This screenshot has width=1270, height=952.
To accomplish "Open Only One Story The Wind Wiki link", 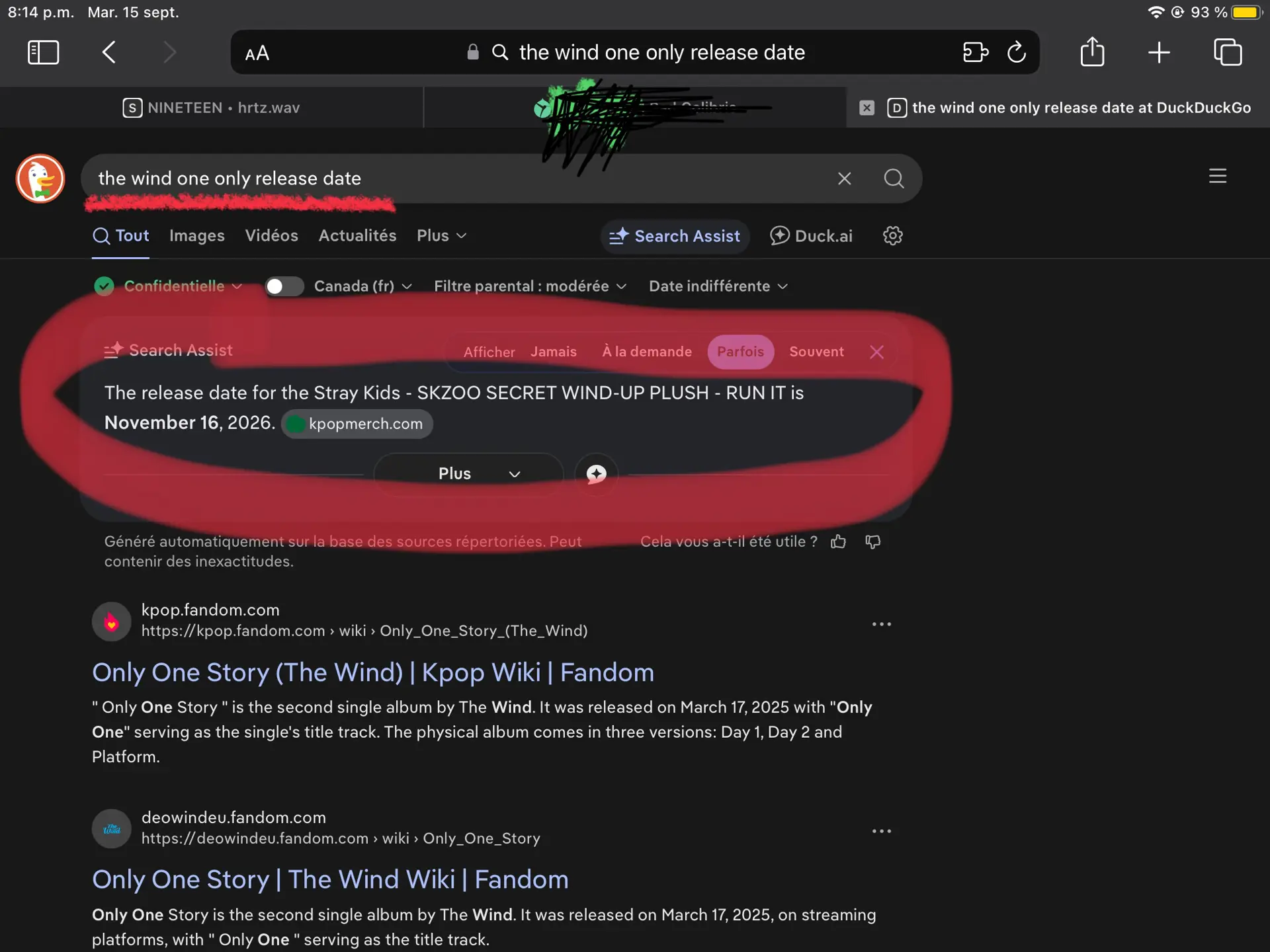I will [x=330, y=880].
